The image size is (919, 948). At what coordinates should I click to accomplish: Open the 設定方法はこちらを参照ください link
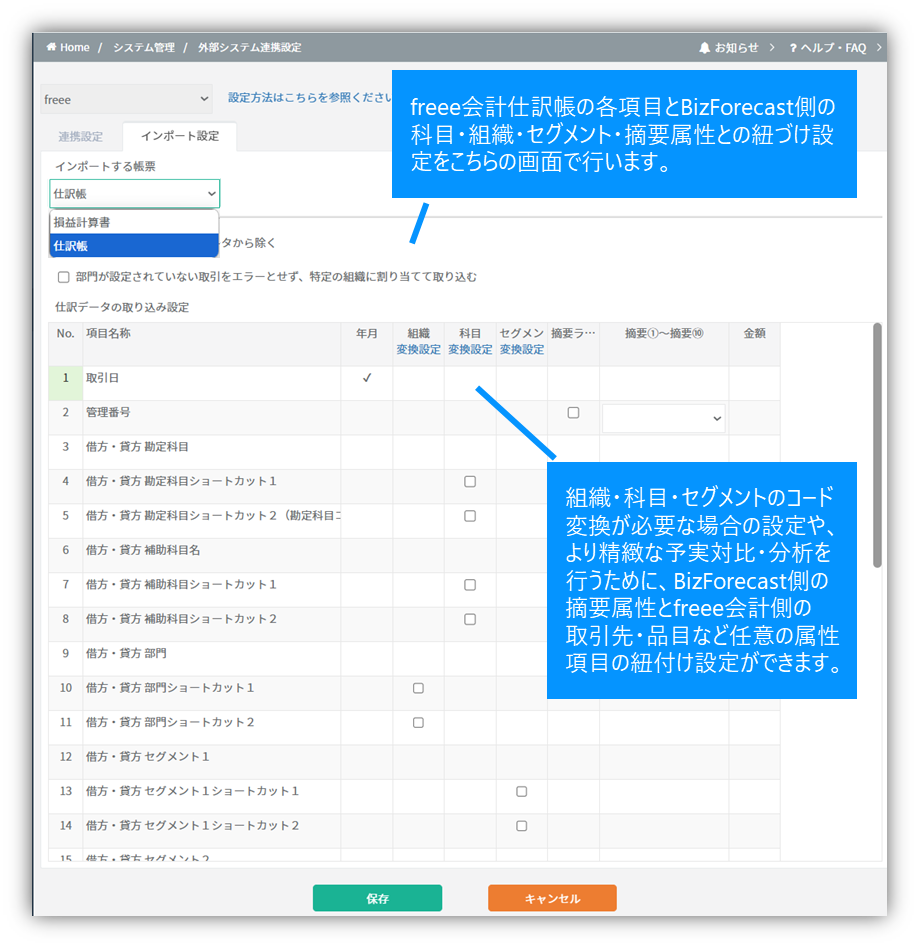pyautogui.click(x=310, y=97)
